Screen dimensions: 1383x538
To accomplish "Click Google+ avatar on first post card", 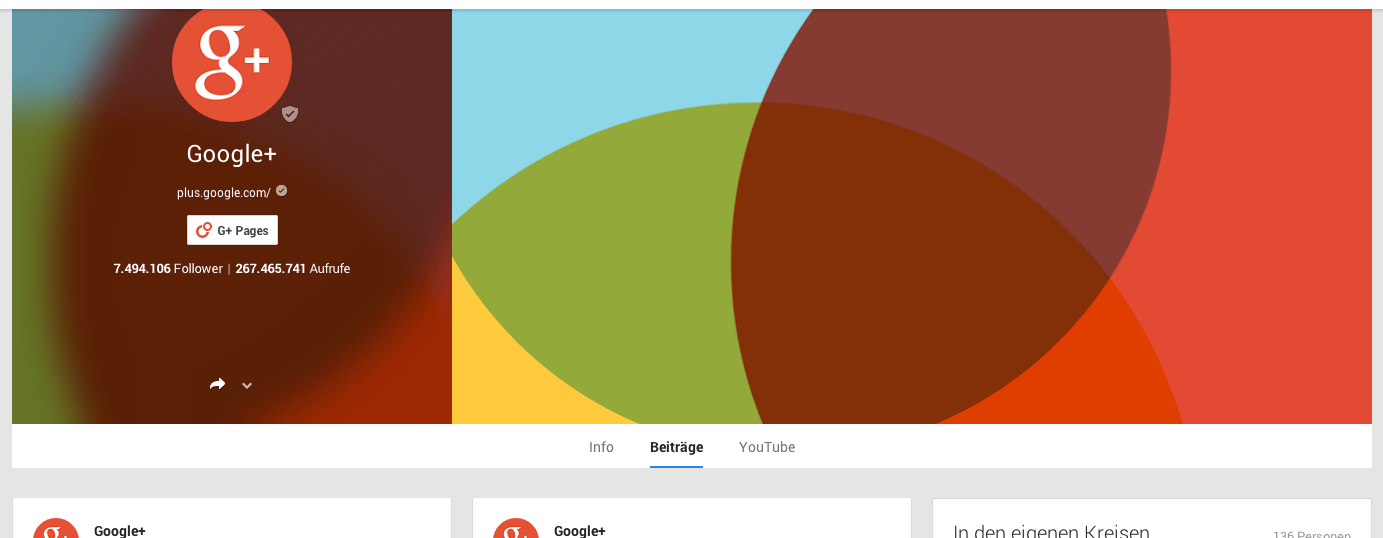I will (x=56, y=528).
